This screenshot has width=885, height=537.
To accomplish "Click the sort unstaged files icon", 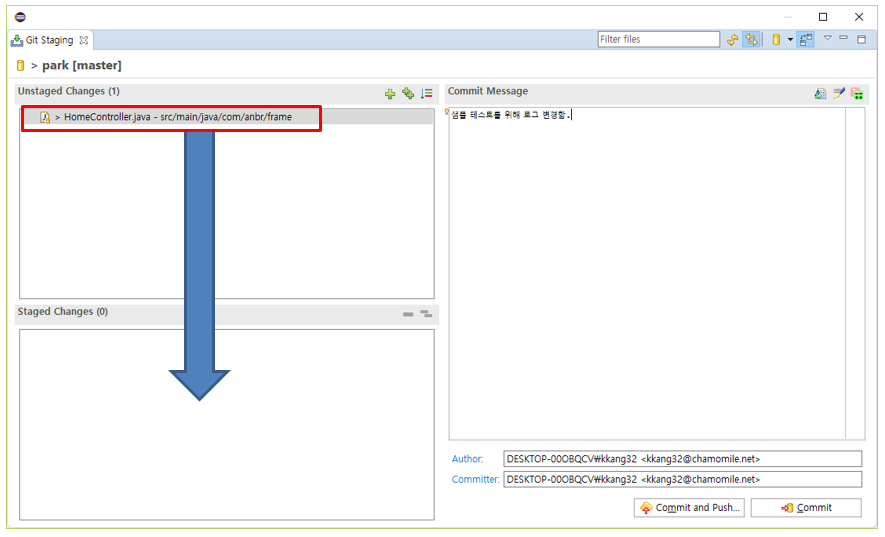I will point(427,93).
